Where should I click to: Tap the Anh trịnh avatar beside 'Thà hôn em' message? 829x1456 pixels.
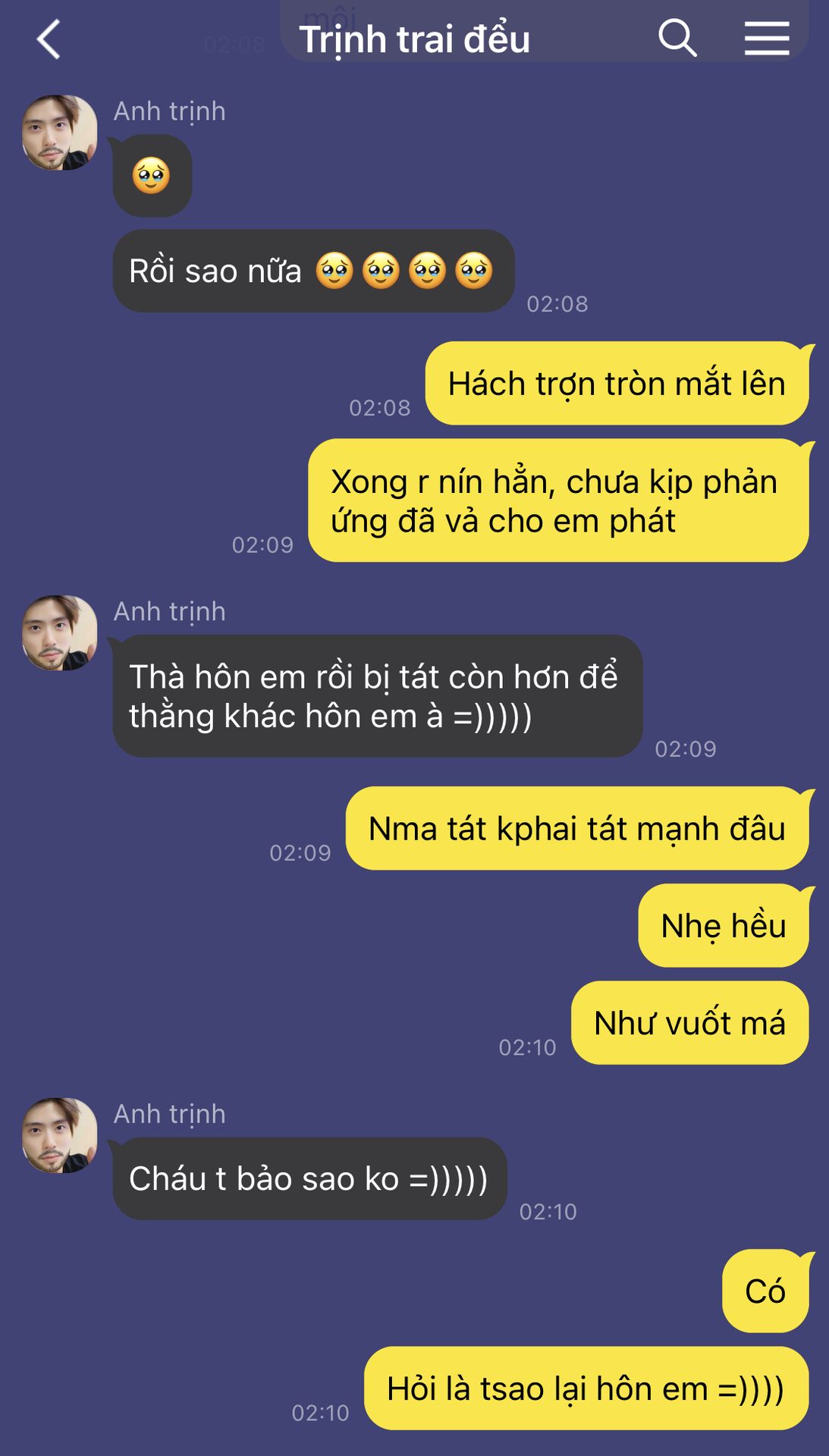(60, 632)
